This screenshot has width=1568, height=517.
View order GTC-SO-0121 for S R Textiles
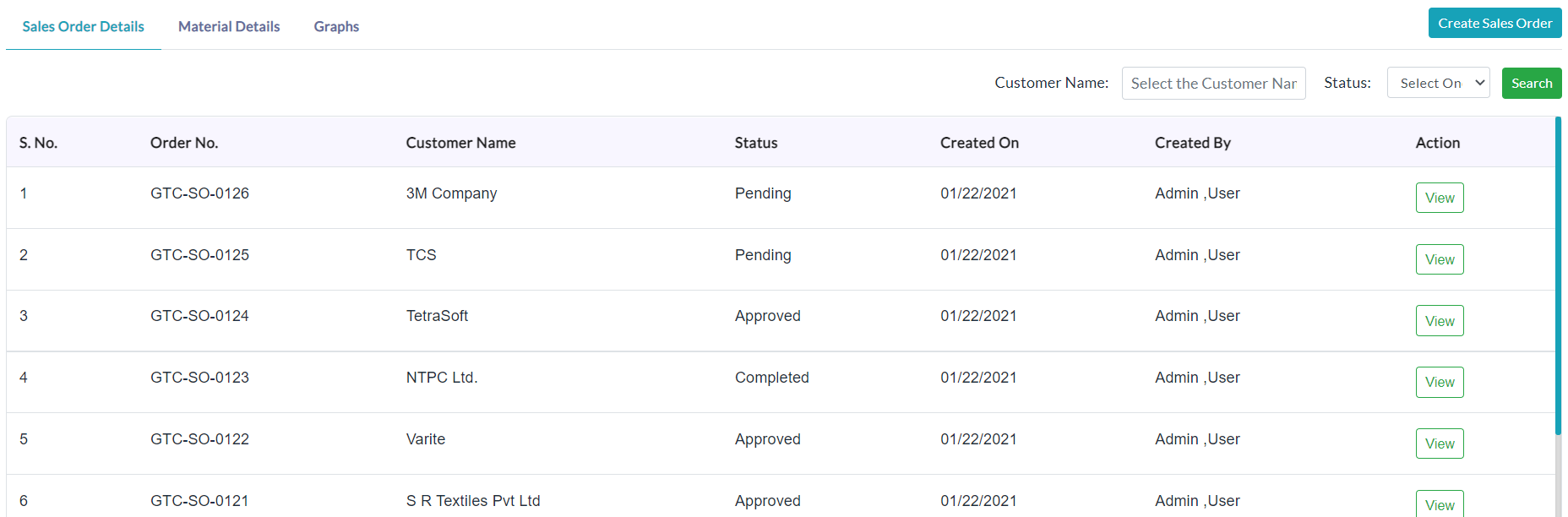(x=1440, y=504)
